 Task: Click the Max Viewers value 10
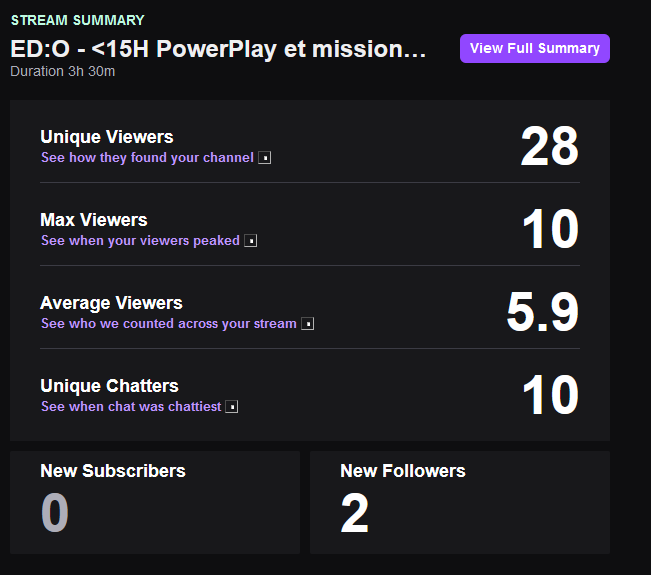tap(550, 229)
